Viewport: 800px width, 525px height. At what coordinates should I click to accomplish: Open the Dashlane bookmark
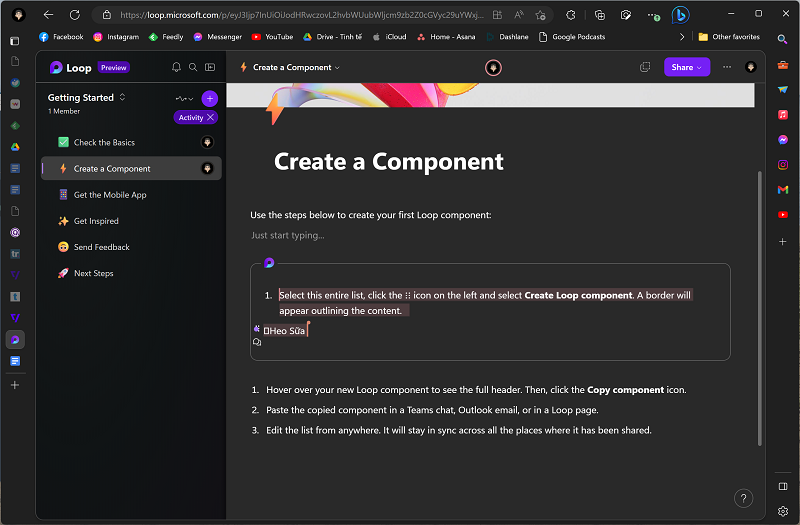tap(508, 37)
